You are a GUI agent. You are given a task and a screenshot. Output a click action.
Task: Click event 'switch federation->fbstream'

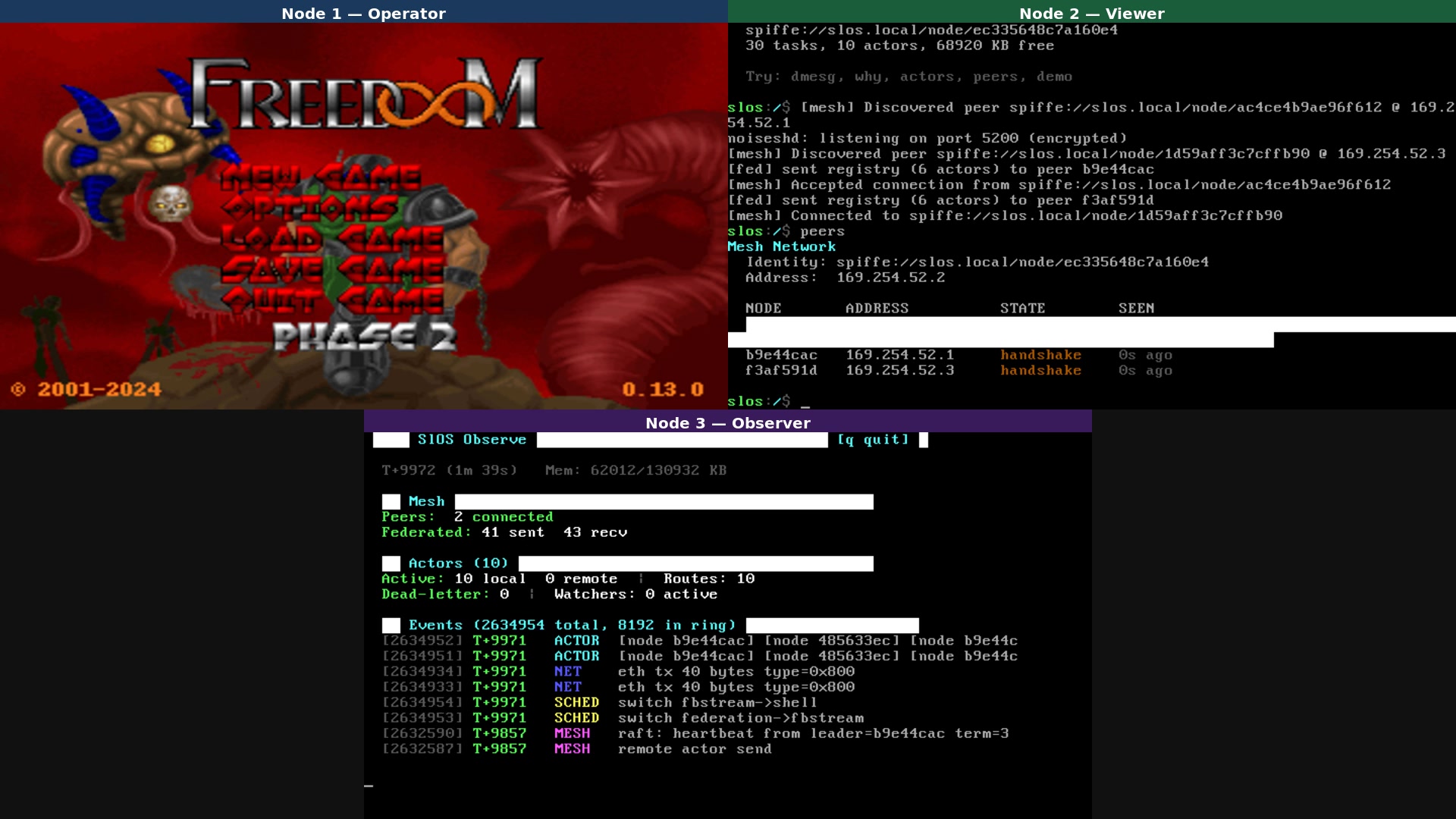click(x=741, y=718)
